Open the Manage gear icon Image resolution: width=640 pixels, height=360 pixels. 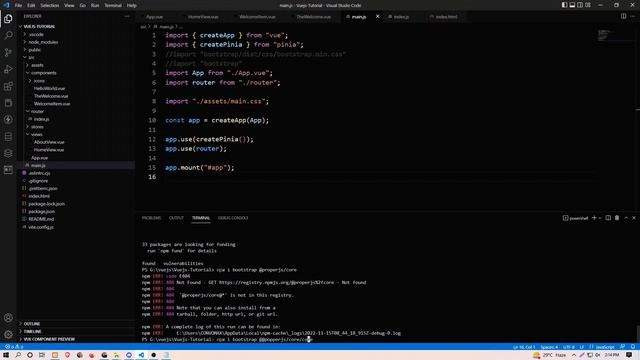pos(8,334)
